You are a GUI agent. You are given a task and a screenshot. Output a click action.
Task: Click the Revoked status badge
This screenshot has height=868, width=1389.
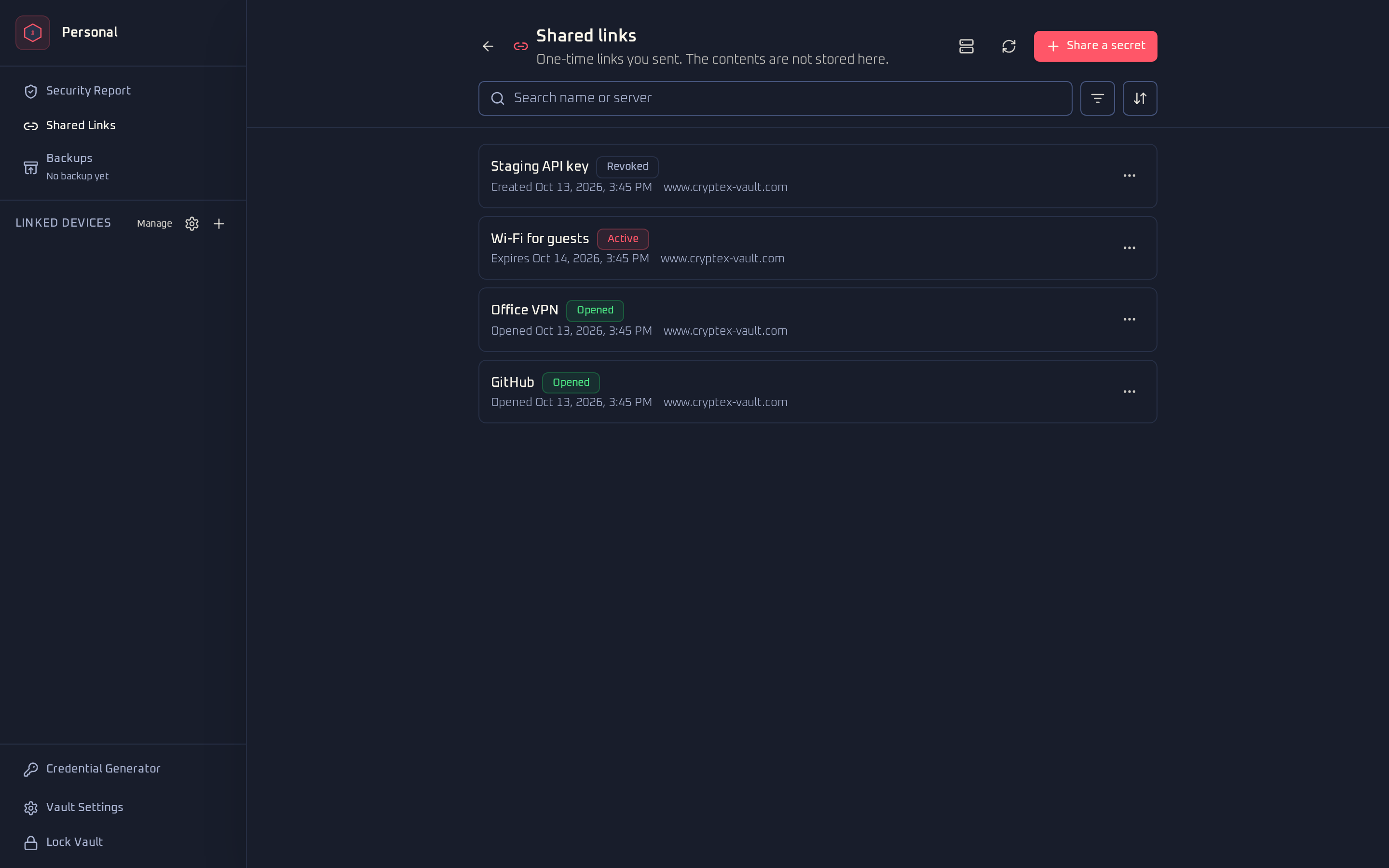point(627,166)
